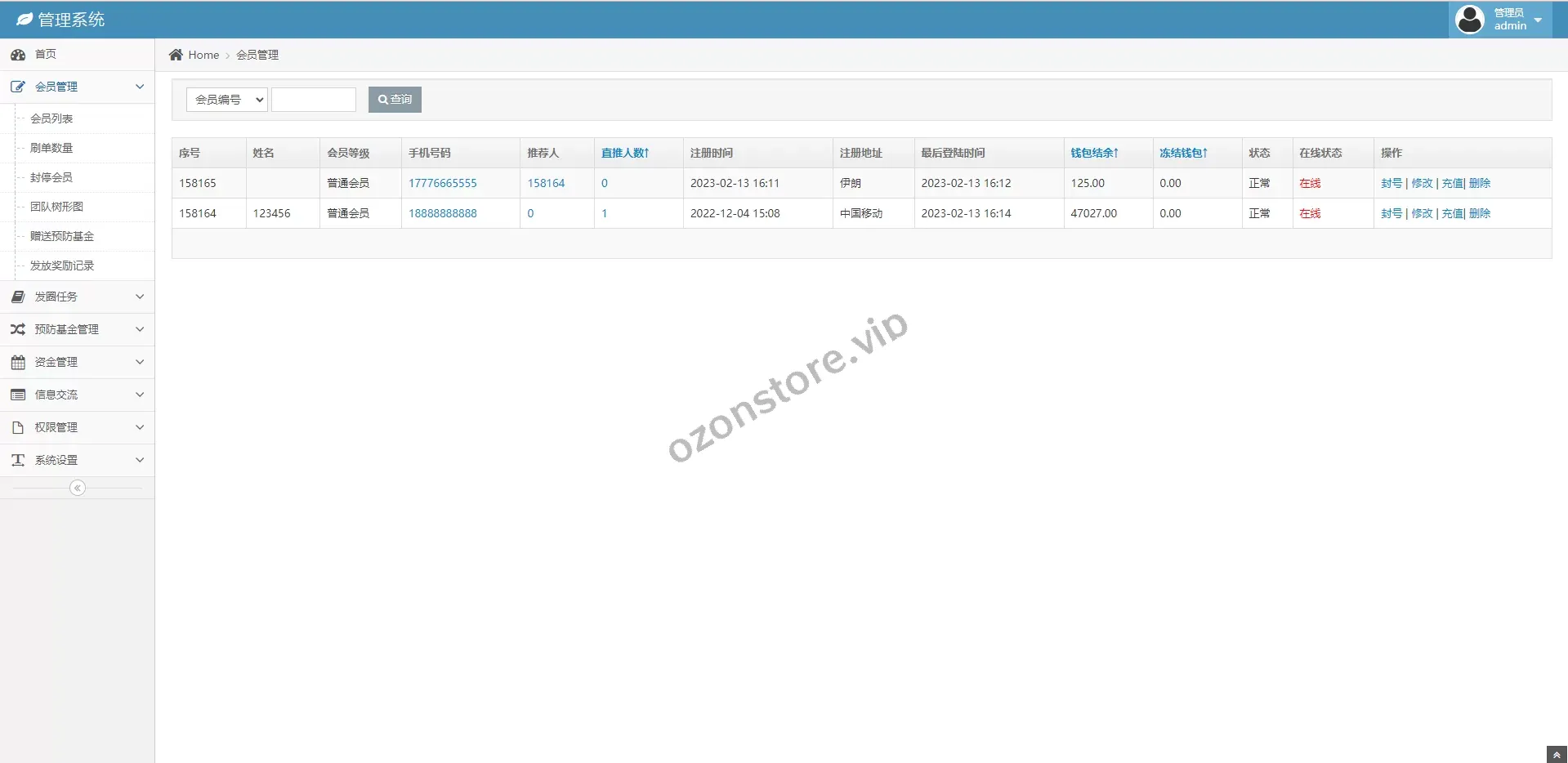Viewport: 1568px width, 763px height.
Task: Open the admin account dropdown arrow
Action: (1538, 20)
